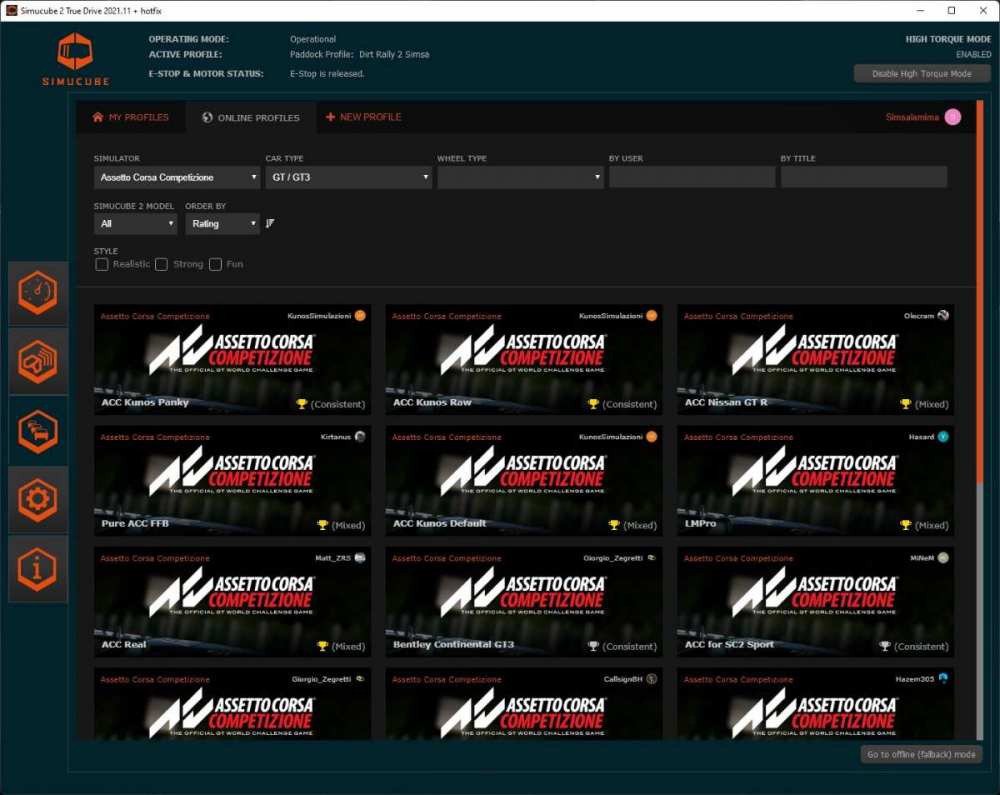Click Disable High Torque Mode button
The height and width of the screenshot is (795, 1000).
point(922,74)
